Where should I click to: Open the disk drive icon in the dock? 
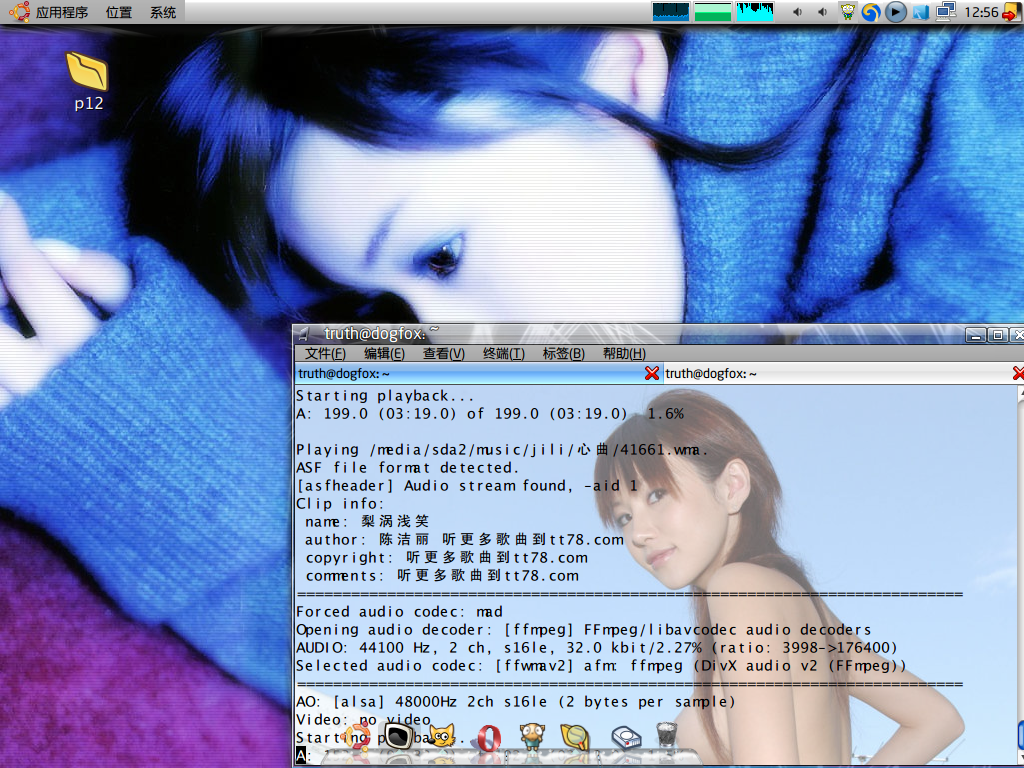point(626,738)
